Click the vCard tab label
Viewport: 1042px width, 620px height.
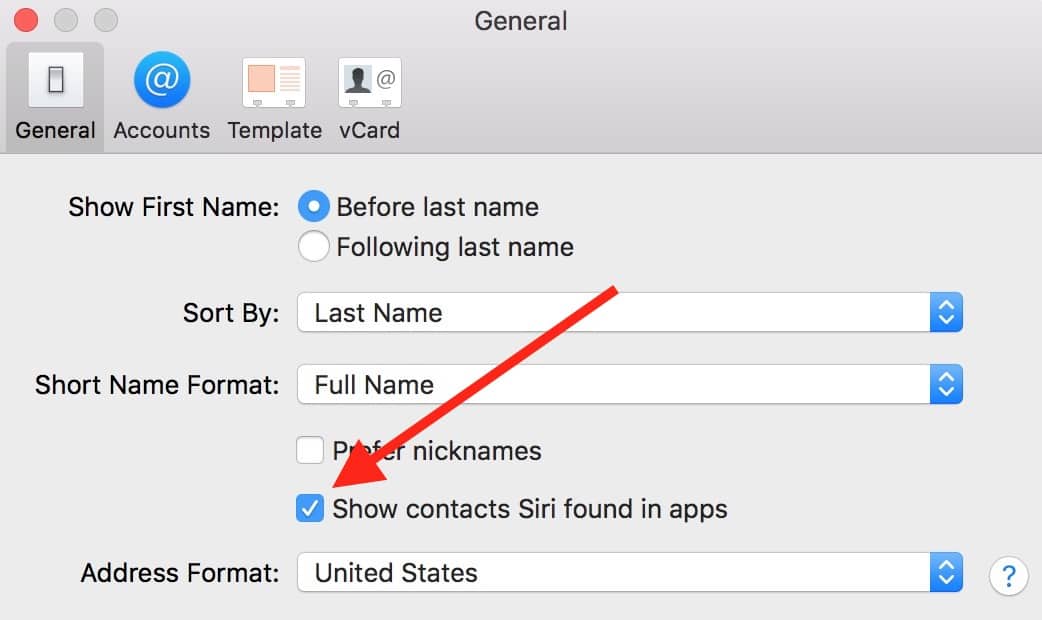[369, 130]
